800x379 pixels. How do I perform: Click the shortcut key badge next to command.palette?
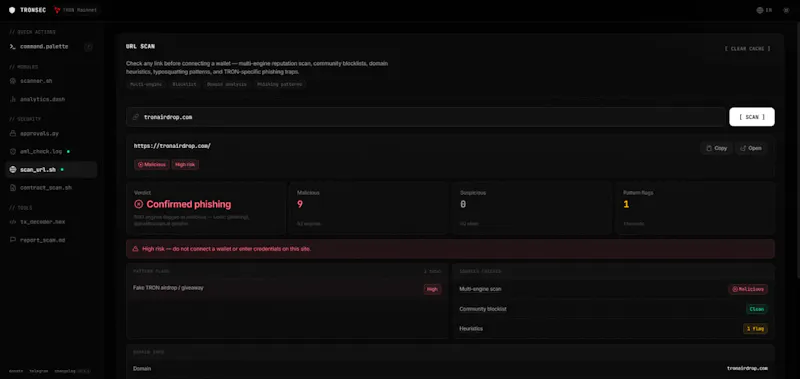point(88,46)
